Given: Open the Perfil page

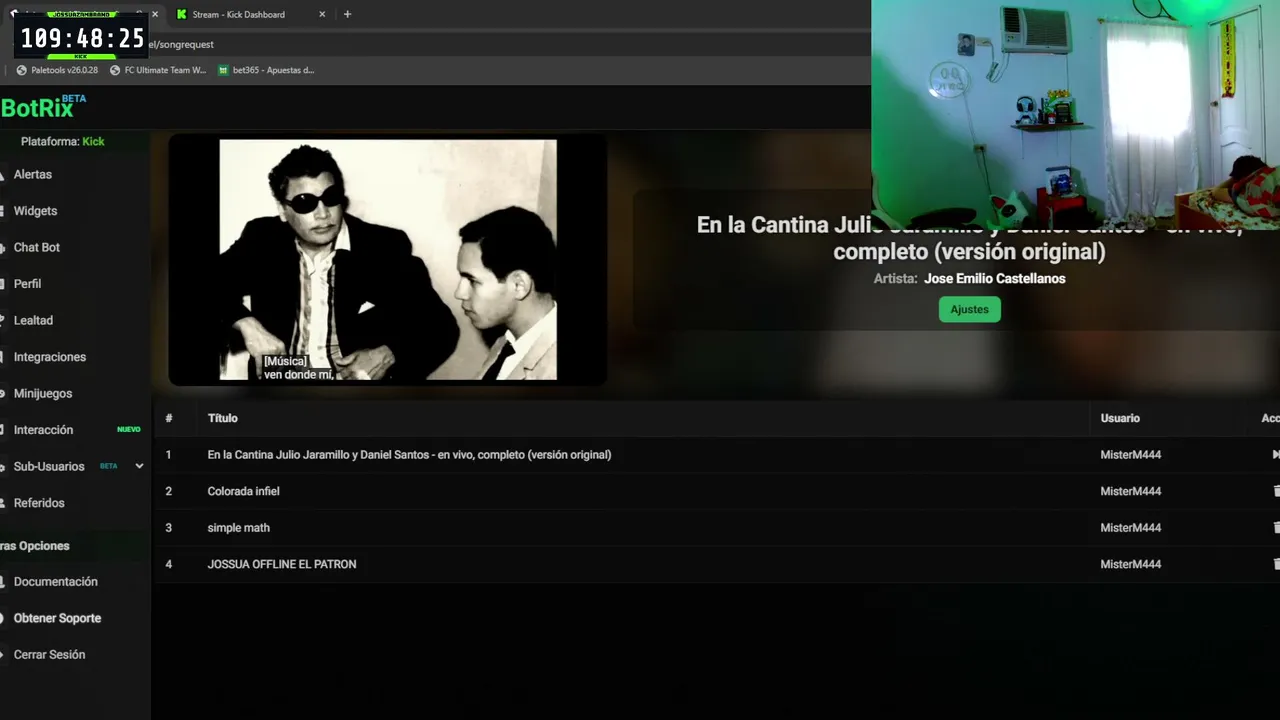Looking at the screenshot, I should (x=27, y=284).
